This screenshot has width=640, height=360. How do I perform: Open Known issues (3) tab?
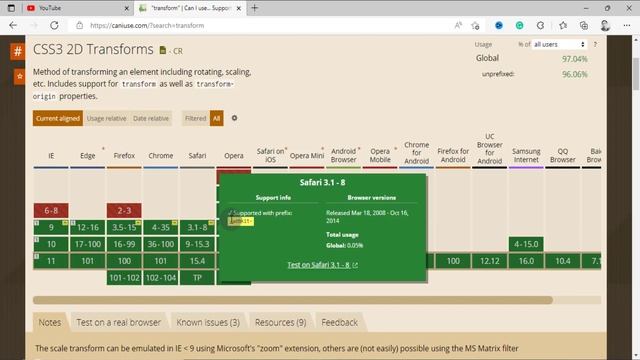click(208, 322)
